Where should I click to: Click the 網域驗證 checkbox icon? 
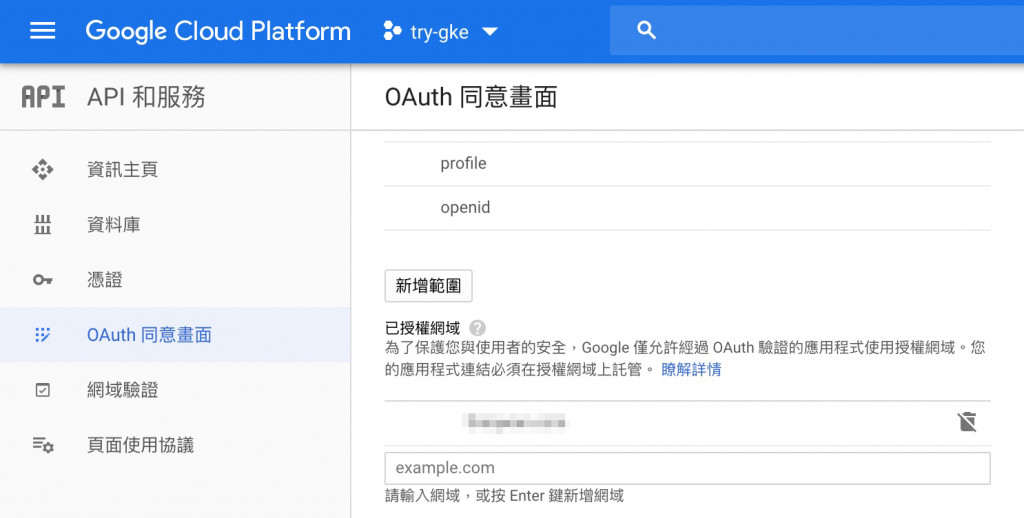point(42,390)
